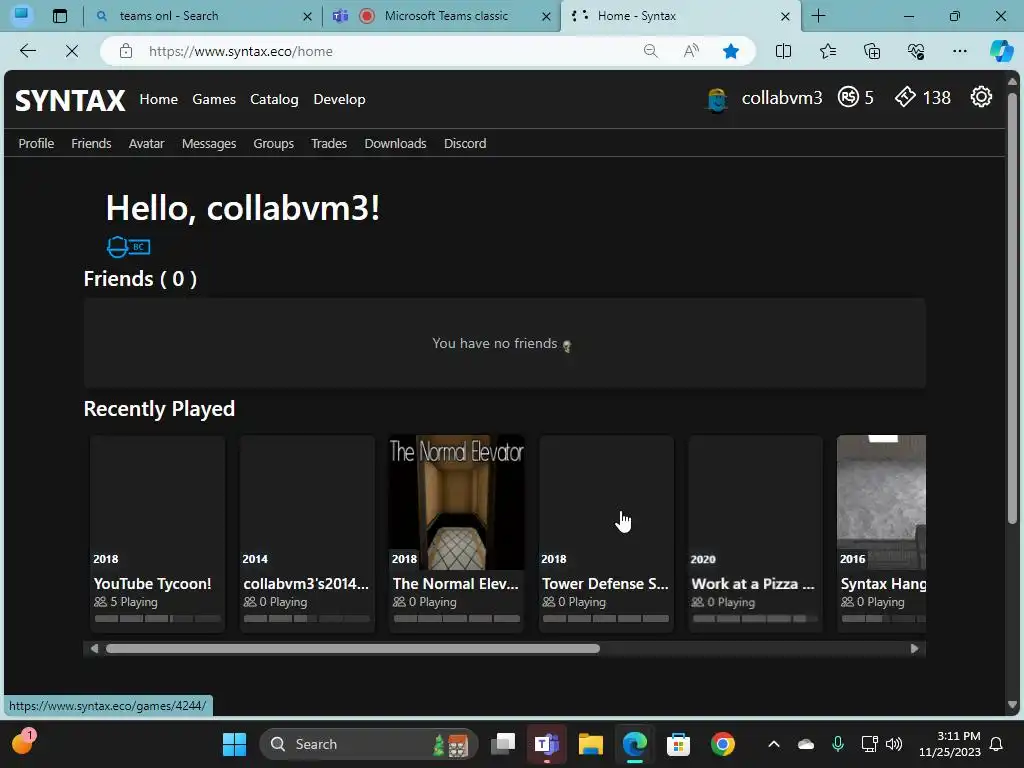
Task: Click Task View icon on the taskbar
Action: 503,744
